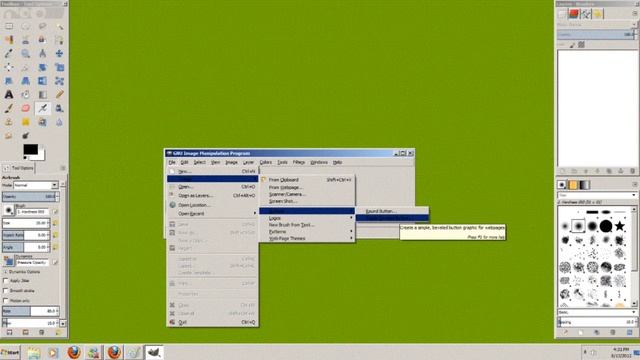Select the Airbrush tool
The width and height of the screenshot is (640, 360).
point(42,108)
